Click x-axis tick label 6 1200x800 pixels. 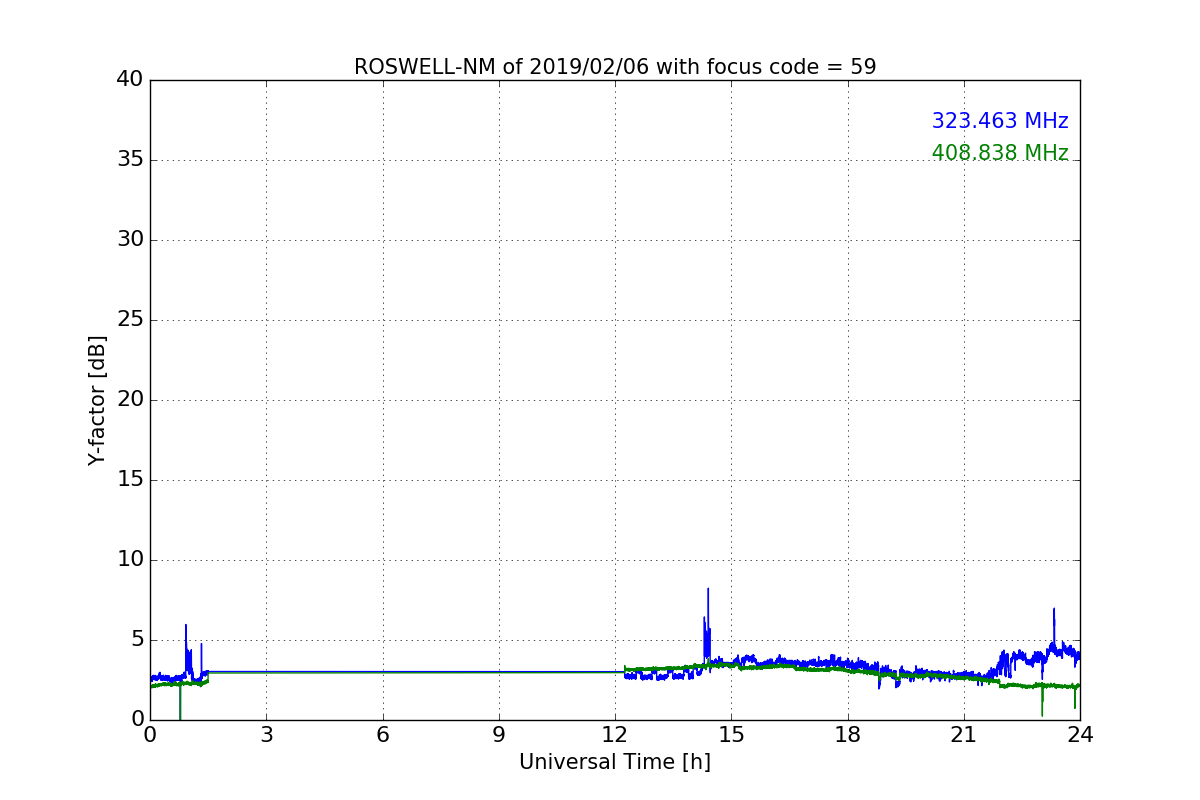tap(383, 735)
